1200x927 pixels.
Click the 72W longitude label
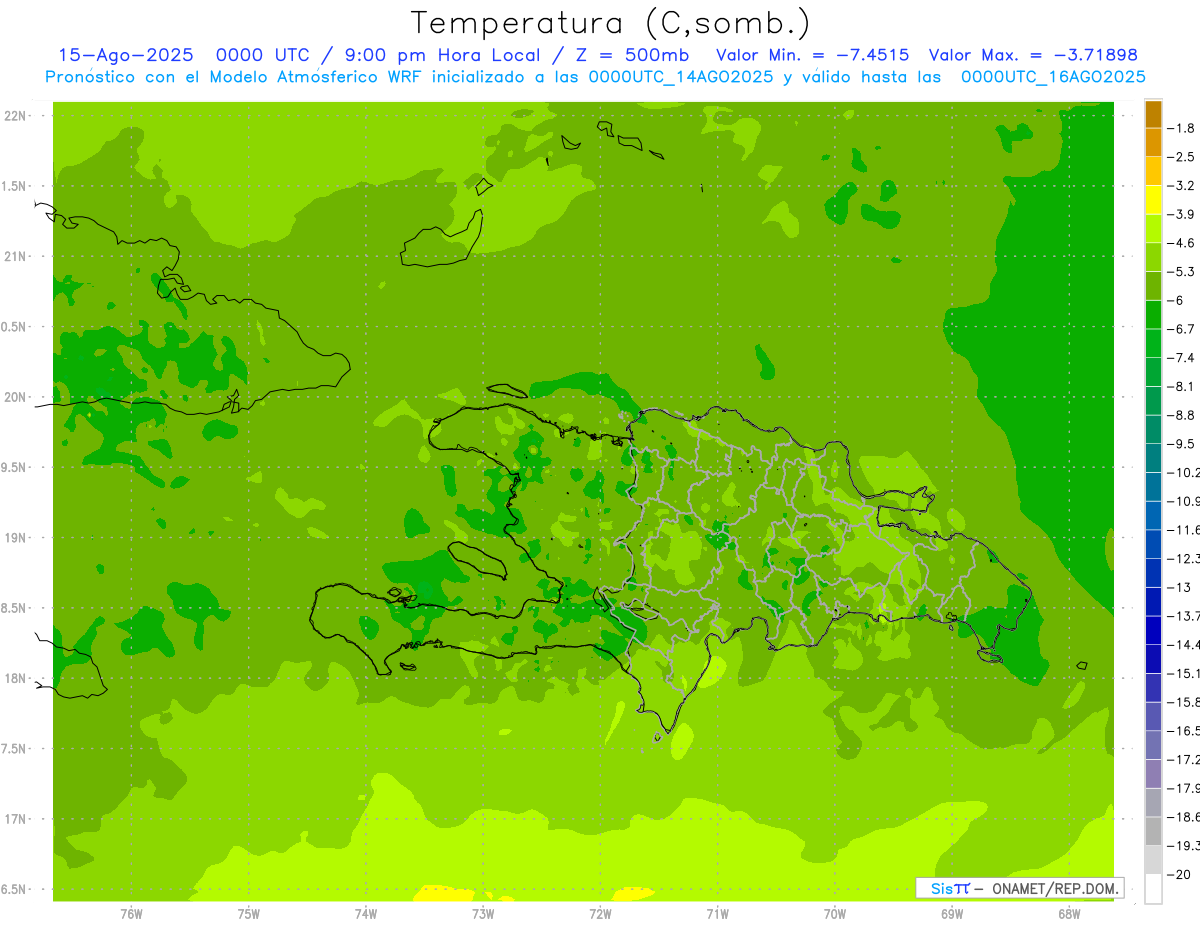[600, 914]
